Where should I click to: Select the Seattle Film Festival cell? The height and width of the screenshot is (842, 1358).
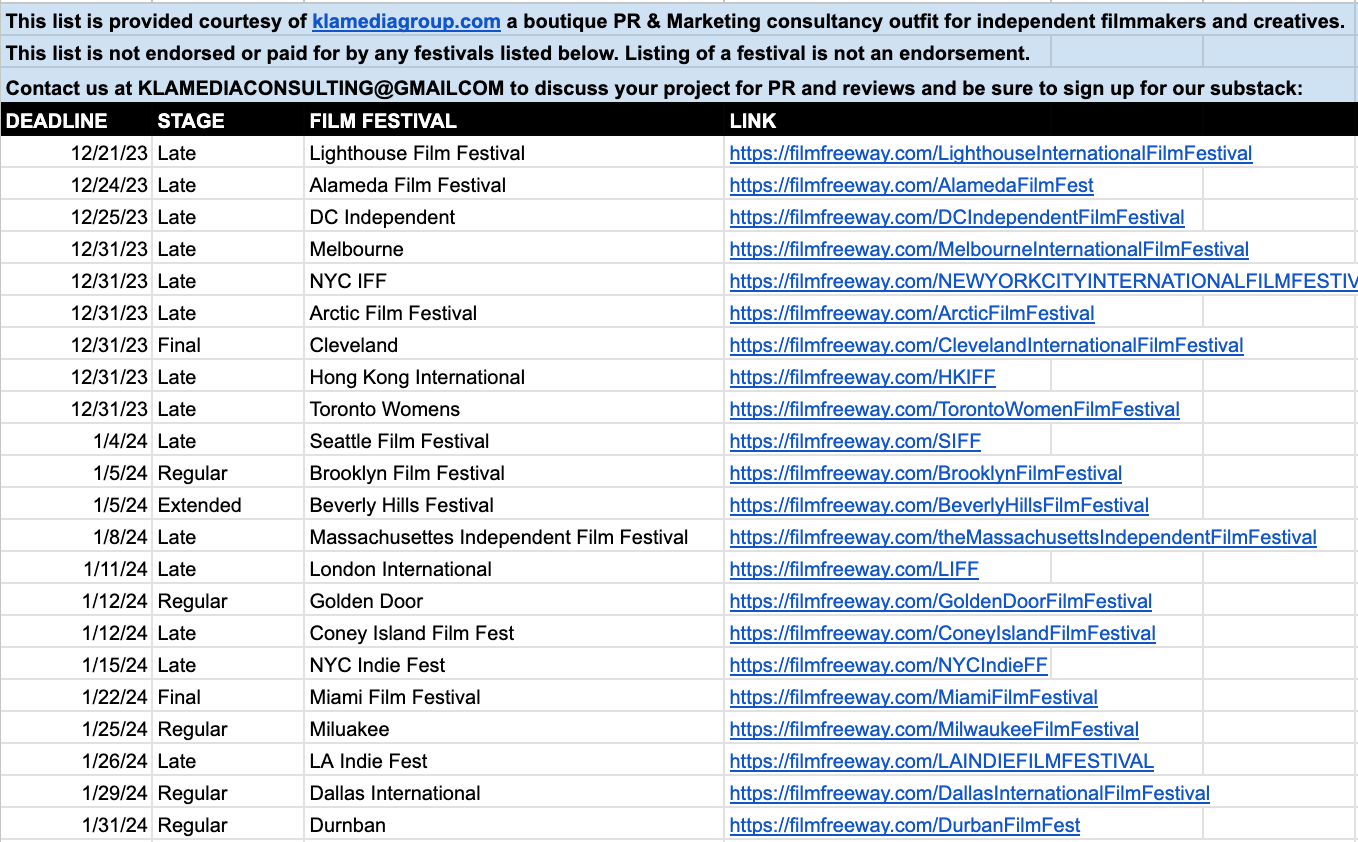[514, 441]
